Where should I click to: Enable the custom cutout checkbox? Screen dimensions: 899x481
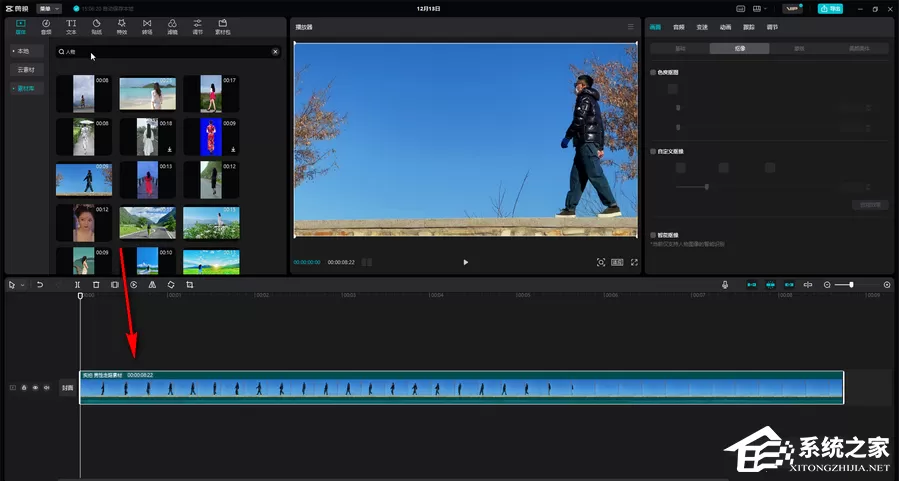(653, 151)
